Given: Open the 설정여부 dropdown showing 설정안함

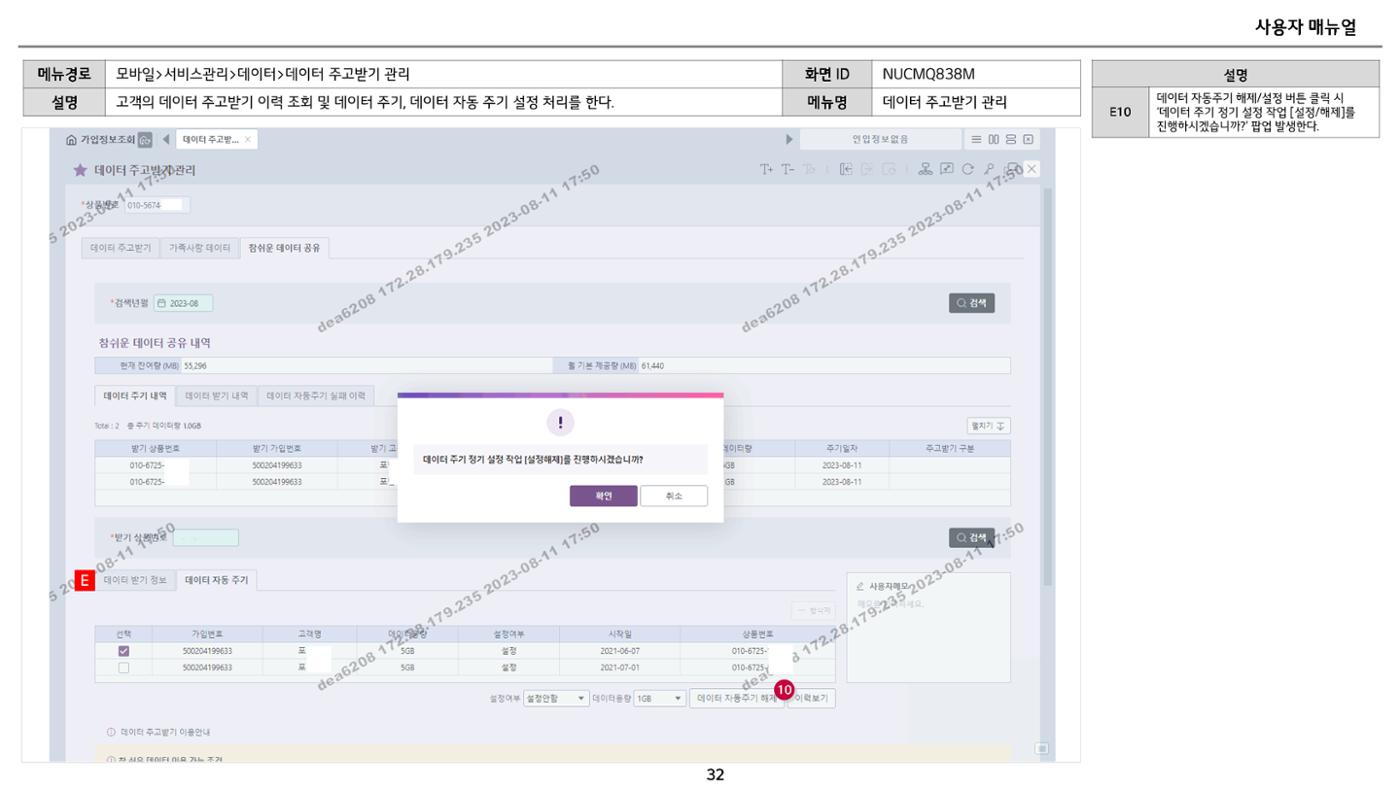Looking at the screenshot, I should pos(557,699).
